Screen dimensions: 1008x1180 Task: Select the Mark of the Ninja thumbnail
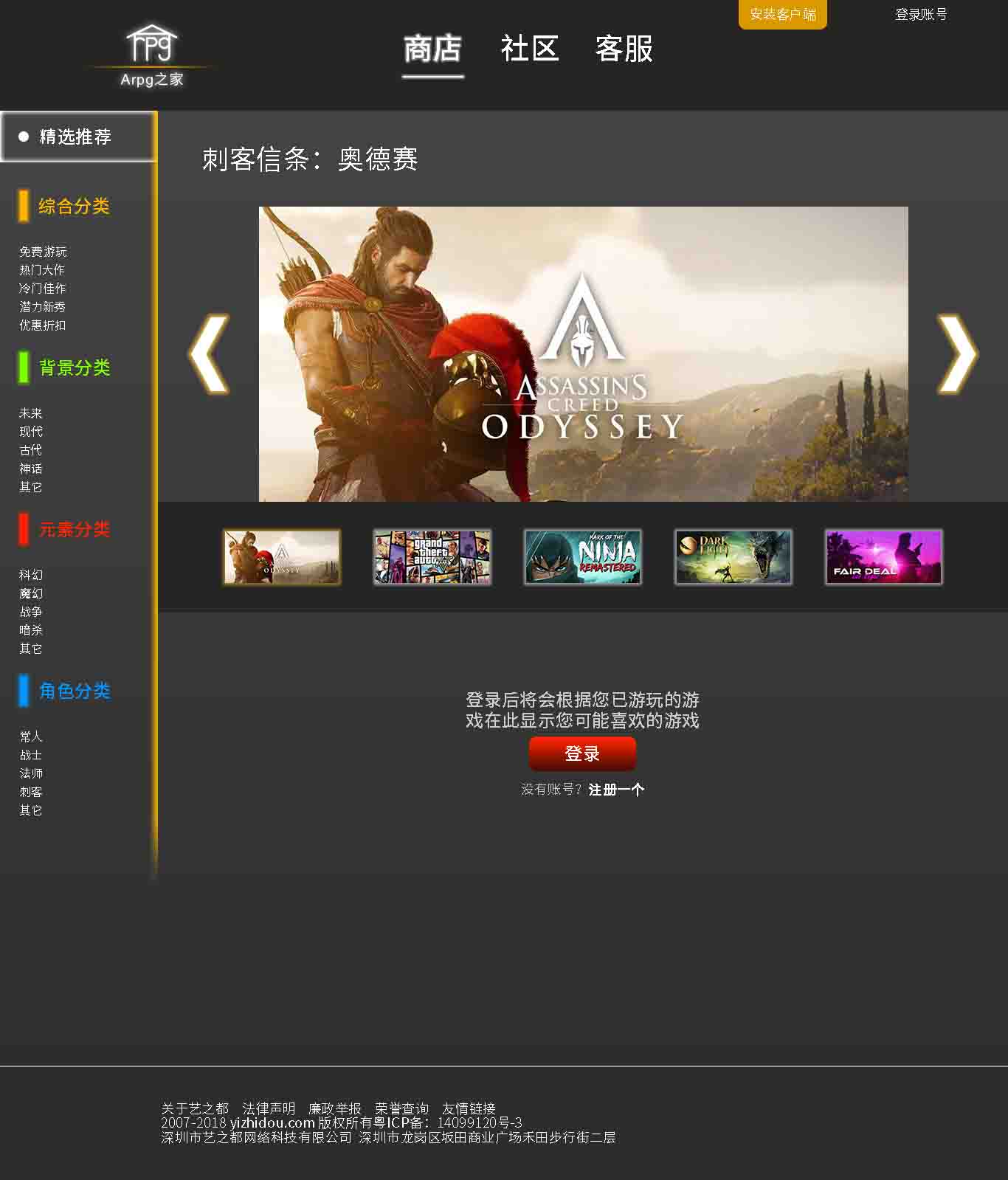point(583,557)
